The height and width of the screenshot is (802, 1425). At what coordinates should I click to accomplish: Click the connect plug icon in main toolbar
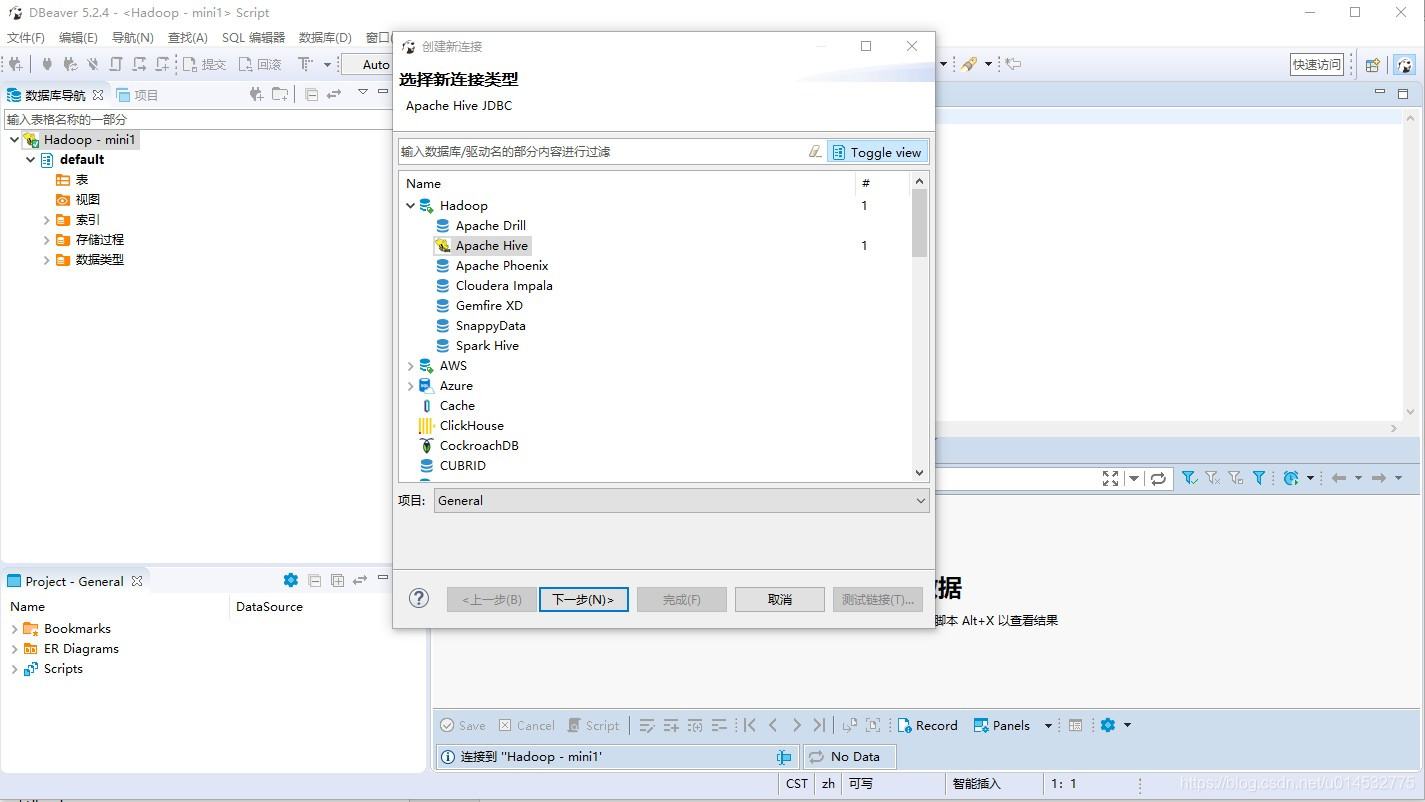(x=47, y=64)
